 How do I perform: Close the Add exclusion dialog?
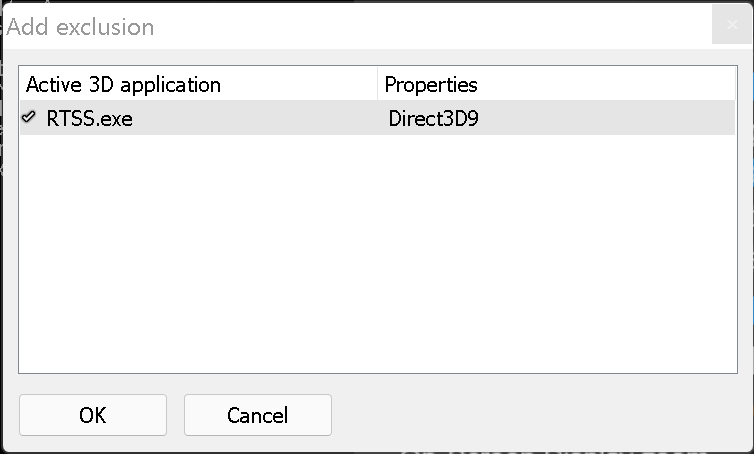pos(726,26)
